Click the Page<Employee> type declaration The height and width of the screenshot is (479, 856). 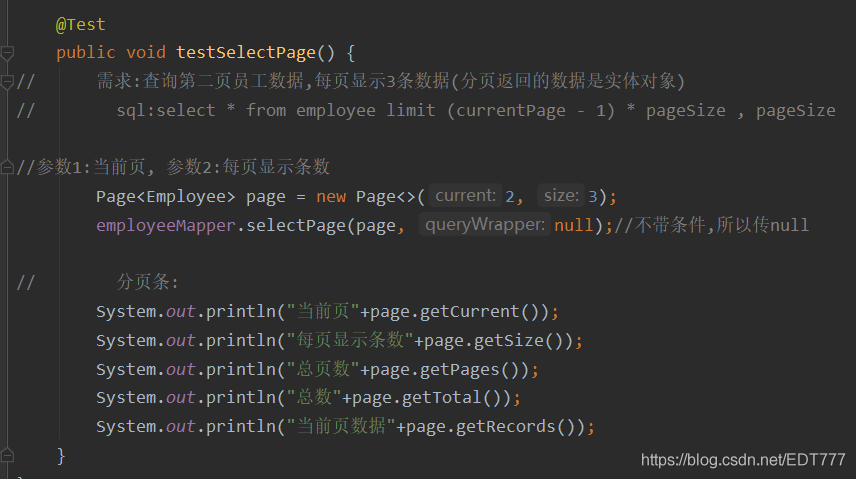click(x=165, y=196)
